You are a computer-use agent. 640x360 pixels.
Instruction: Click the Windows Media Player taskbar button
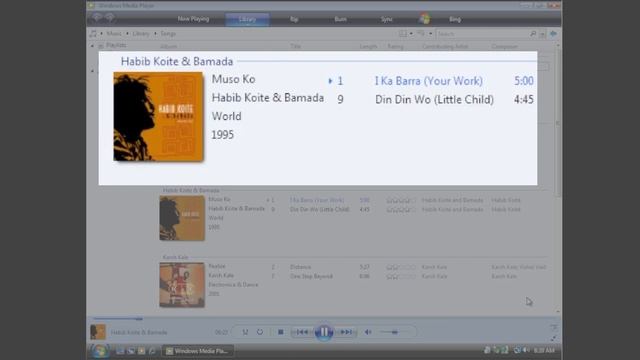[199, 351]
